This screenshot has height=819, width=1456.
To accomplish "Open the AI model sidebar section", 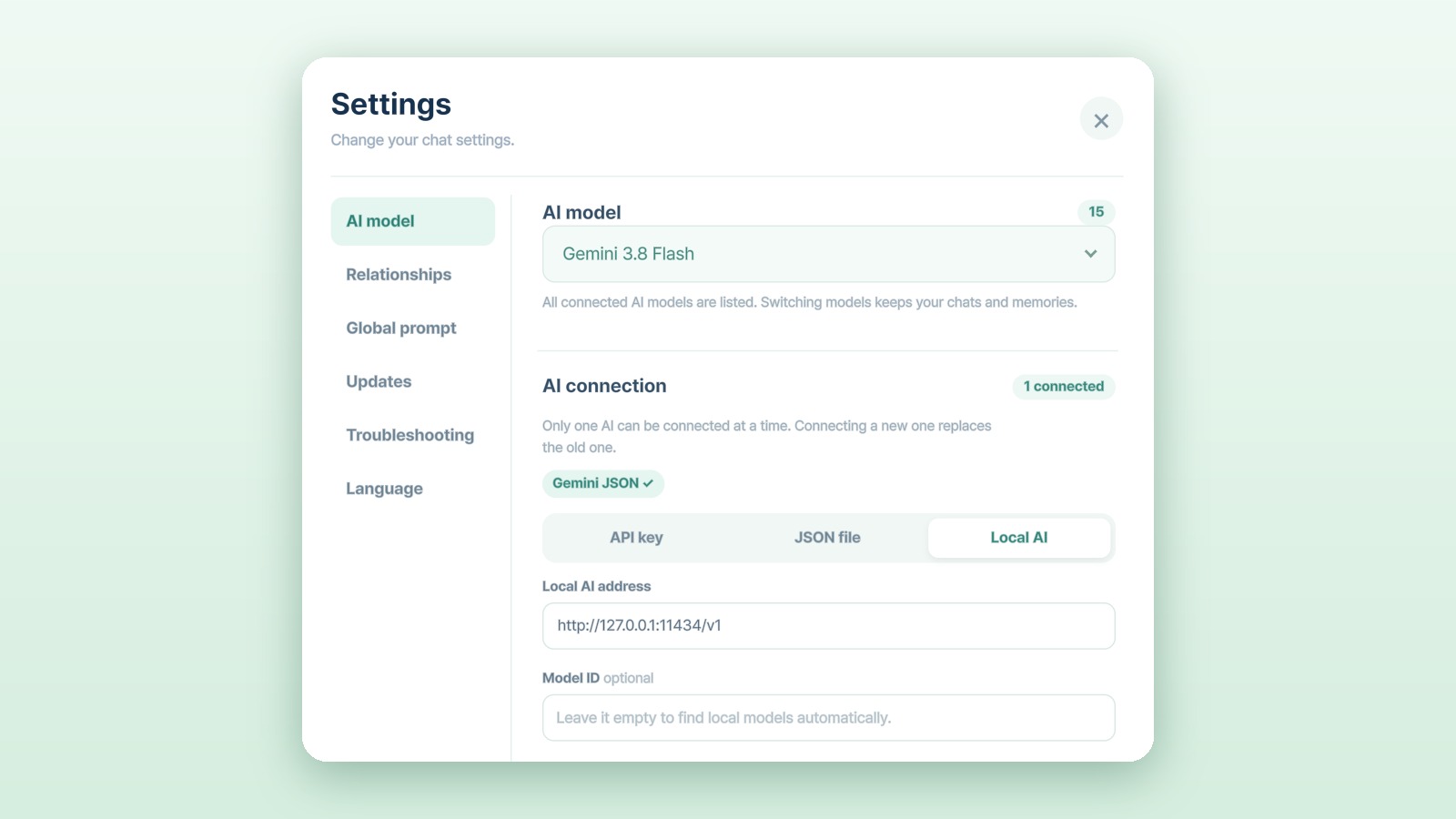I will point(412,221).
